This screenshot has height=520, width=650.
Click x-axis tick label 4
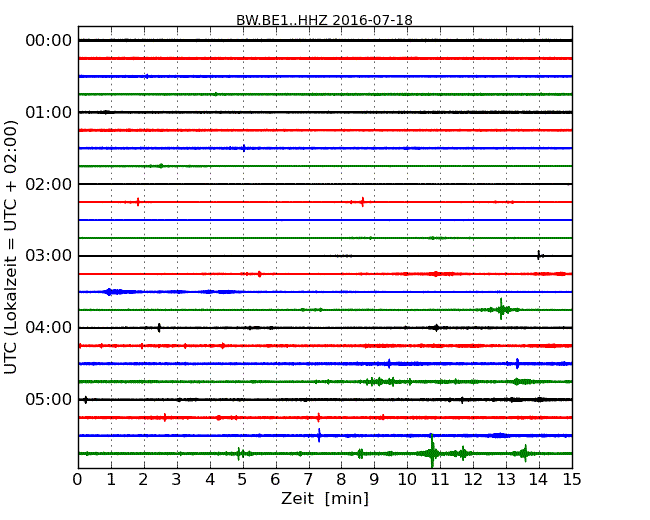click(x=210, y=479)
